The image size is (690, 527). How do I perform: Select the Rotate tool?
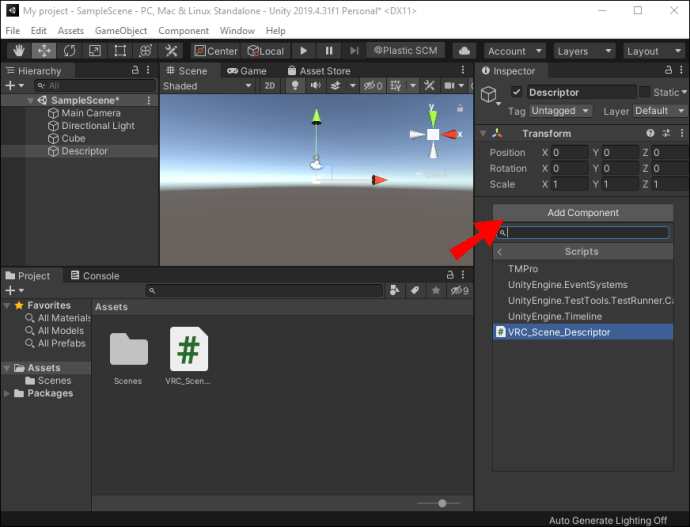[x=69, y=51]
